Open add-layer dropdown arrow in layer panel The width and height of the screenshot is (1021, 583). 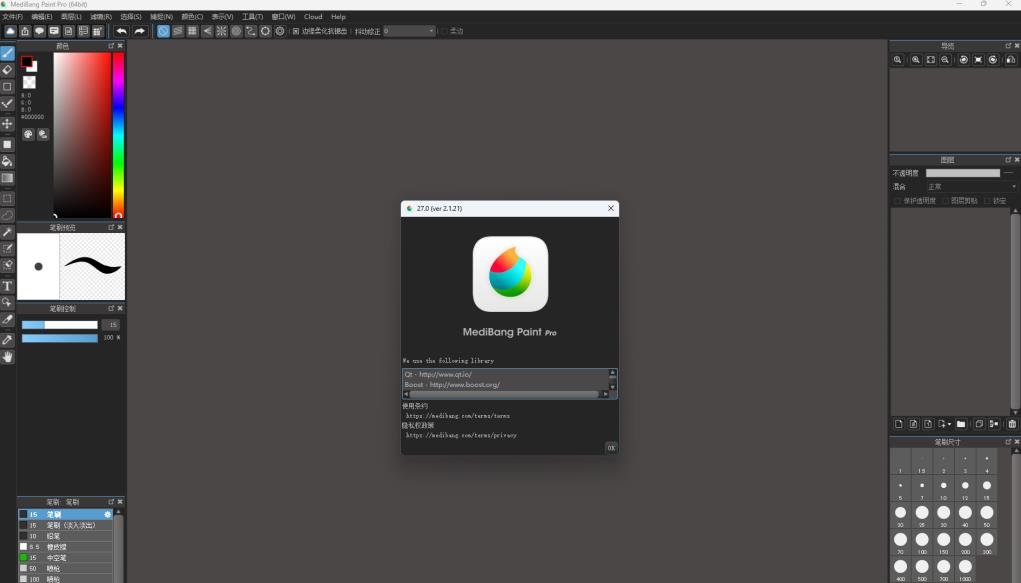(x=949, y=424)
